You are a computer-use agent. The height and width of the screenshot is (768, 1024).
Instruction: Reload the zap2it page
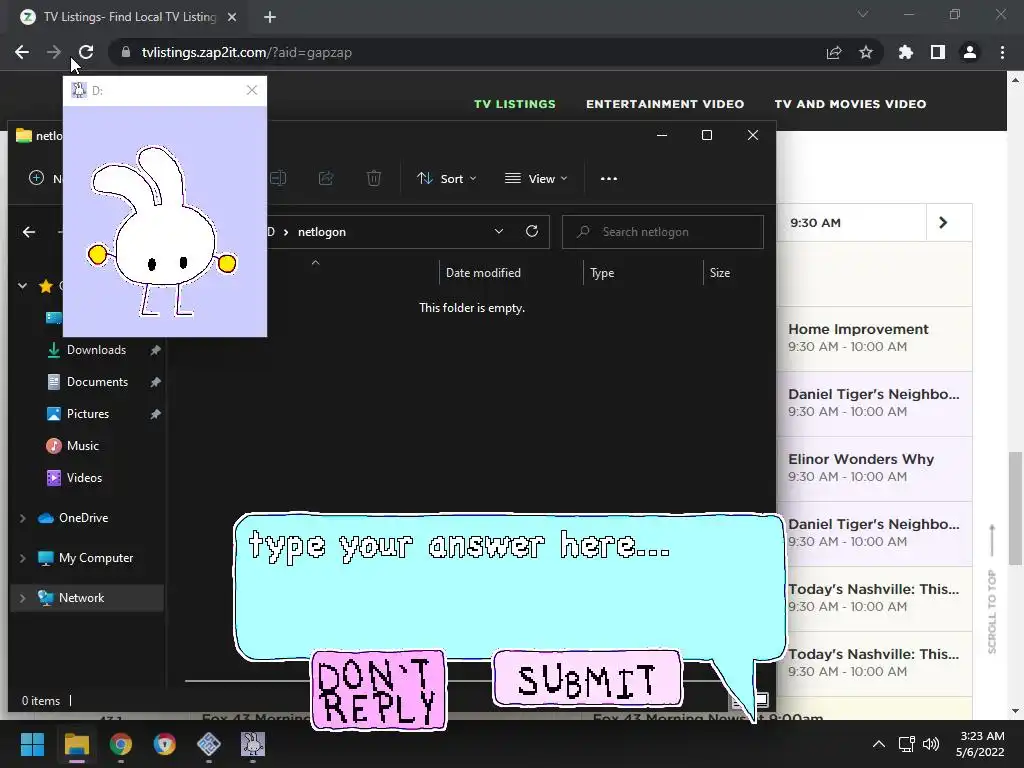tap(86, 52)
